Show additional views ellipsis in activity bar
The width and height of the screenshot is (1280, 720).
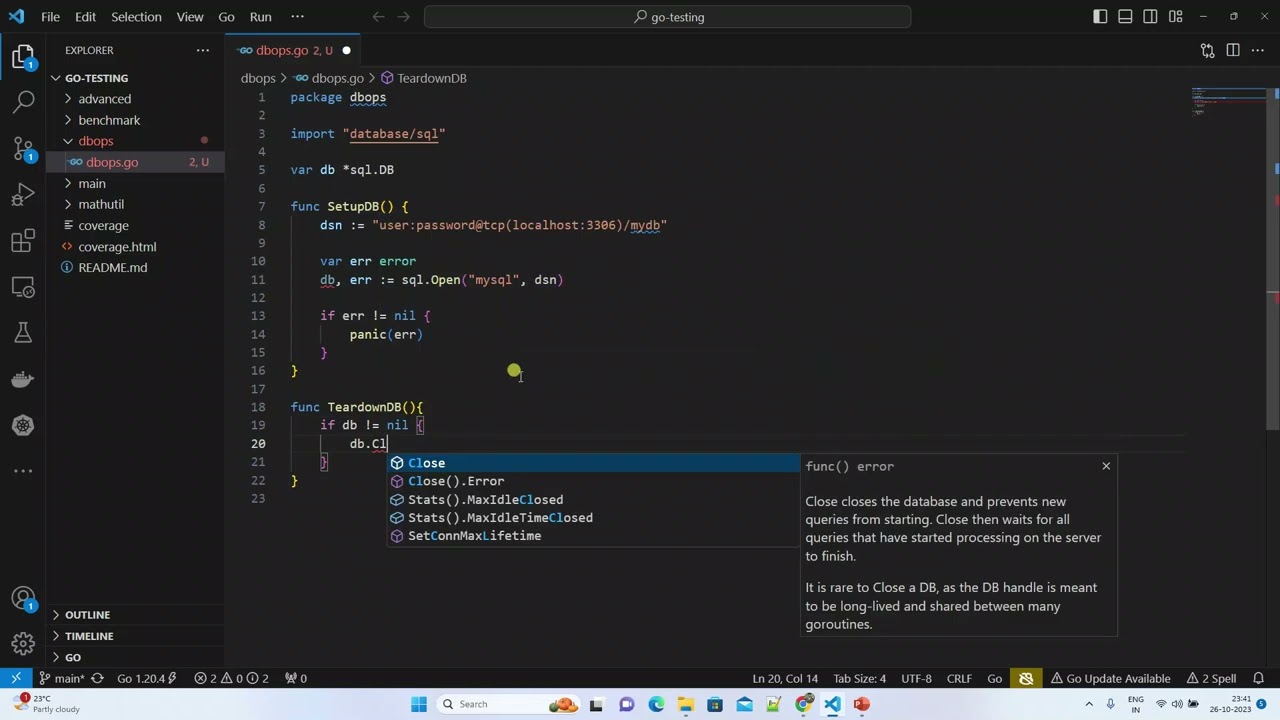point(24,471)
